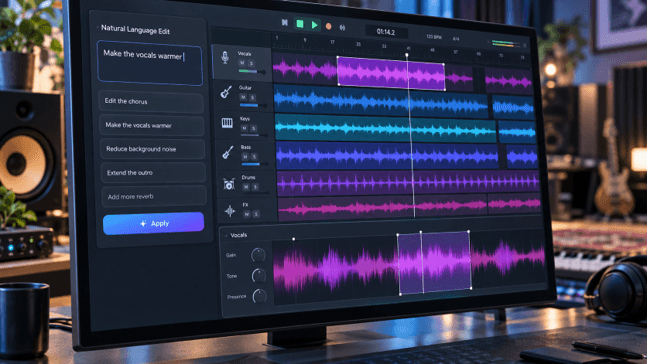
Task: Click the selected region in Vocals detail waveform
Action: tap(434, 262)
